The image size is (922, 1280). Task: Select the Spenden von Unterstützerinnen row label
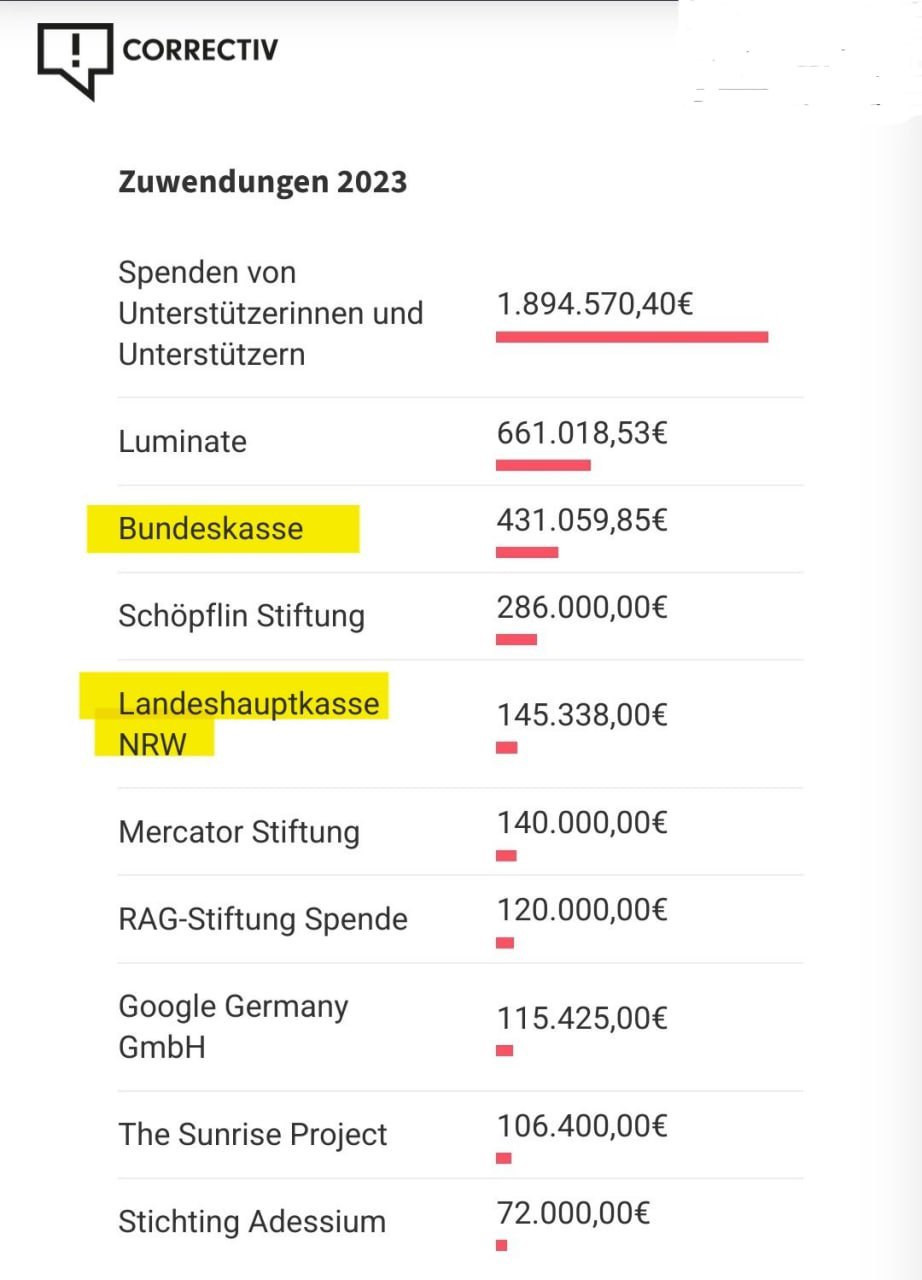click(270, 313)
